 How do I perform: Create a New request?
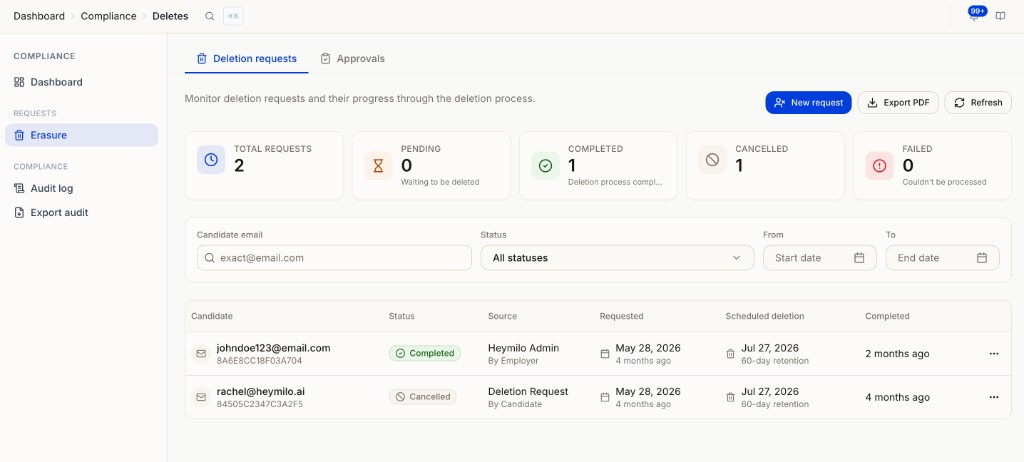pos(808,103)
